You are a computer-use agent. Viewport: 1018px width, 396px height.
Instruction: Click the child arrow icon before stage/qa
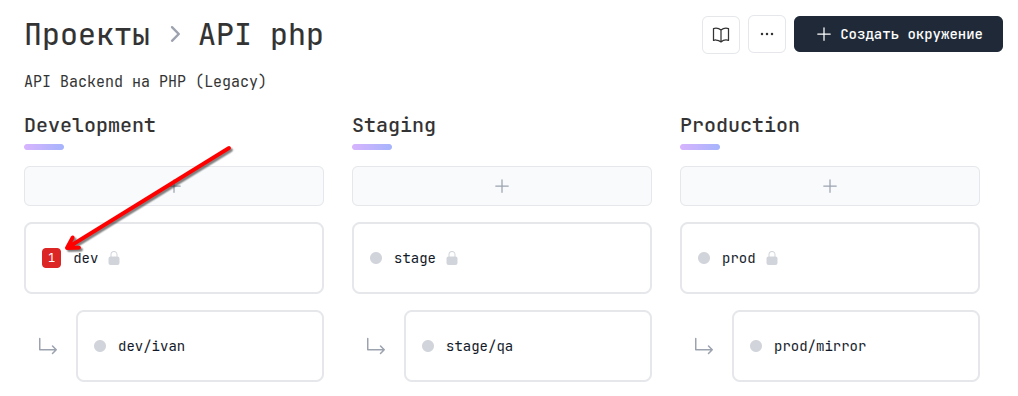pyautogui.click(x=375, y=346)
